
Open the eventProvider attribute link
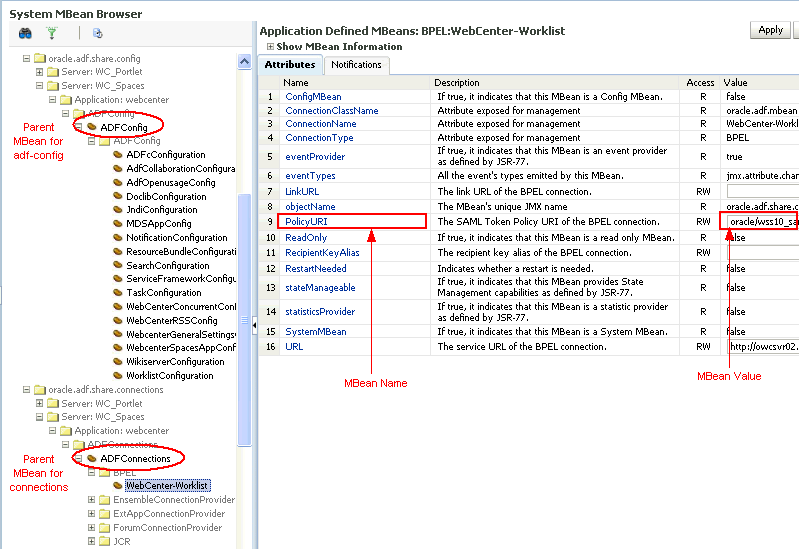point(315,157)
